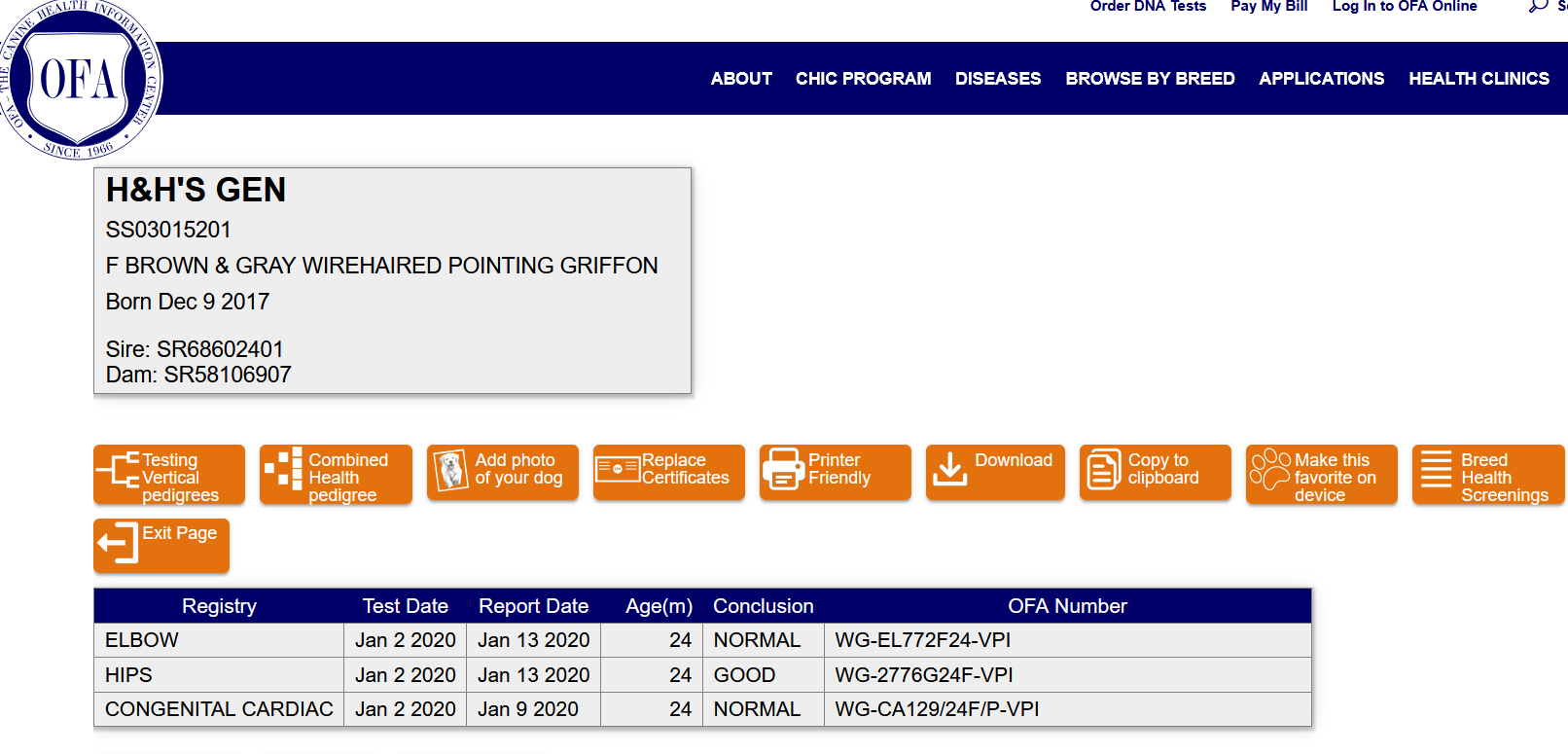Open the HEALTH CLINICS menu
Screen dimensions: 1568x754
point(1479,79)
